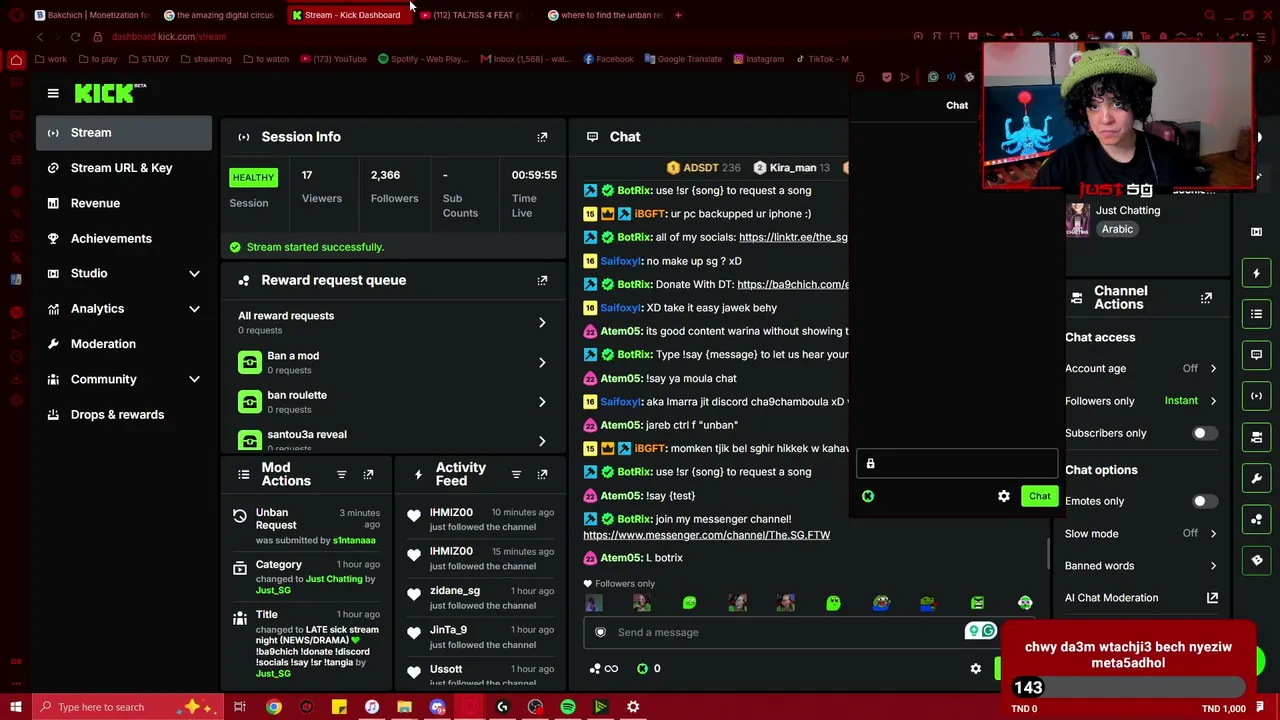Click the Windows Start button
Screen dimensions: 1280x720
pyautogui.click(x=16, y=707)
